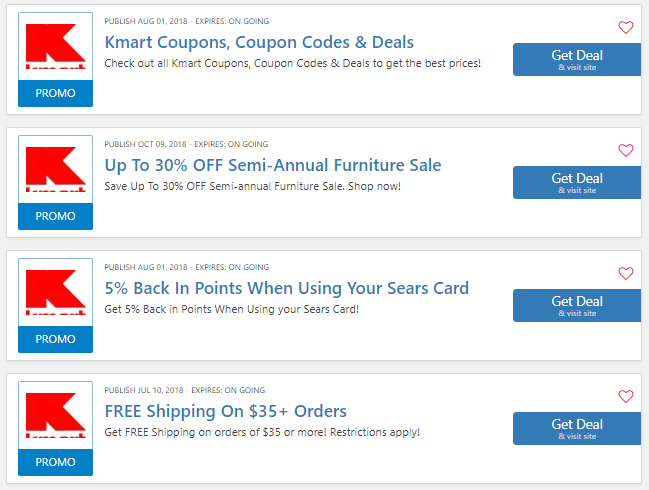This screenshot has width=649, height=490.
Task: Click PROMO label on FREE Shipping deal
Action: coord(55,462)
